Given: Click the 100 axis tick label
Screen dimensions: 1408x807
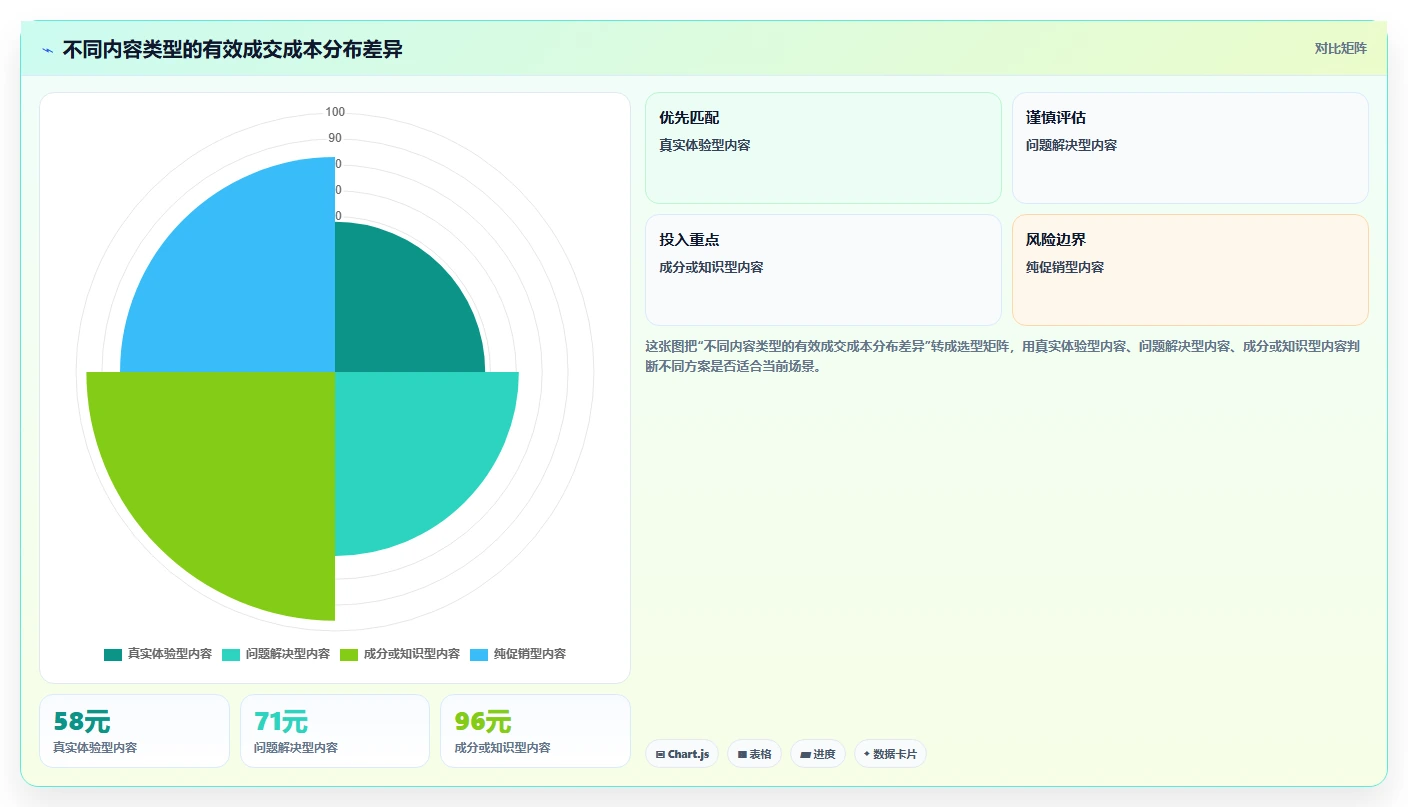Looking at the screenshot, I should [335, 112].
